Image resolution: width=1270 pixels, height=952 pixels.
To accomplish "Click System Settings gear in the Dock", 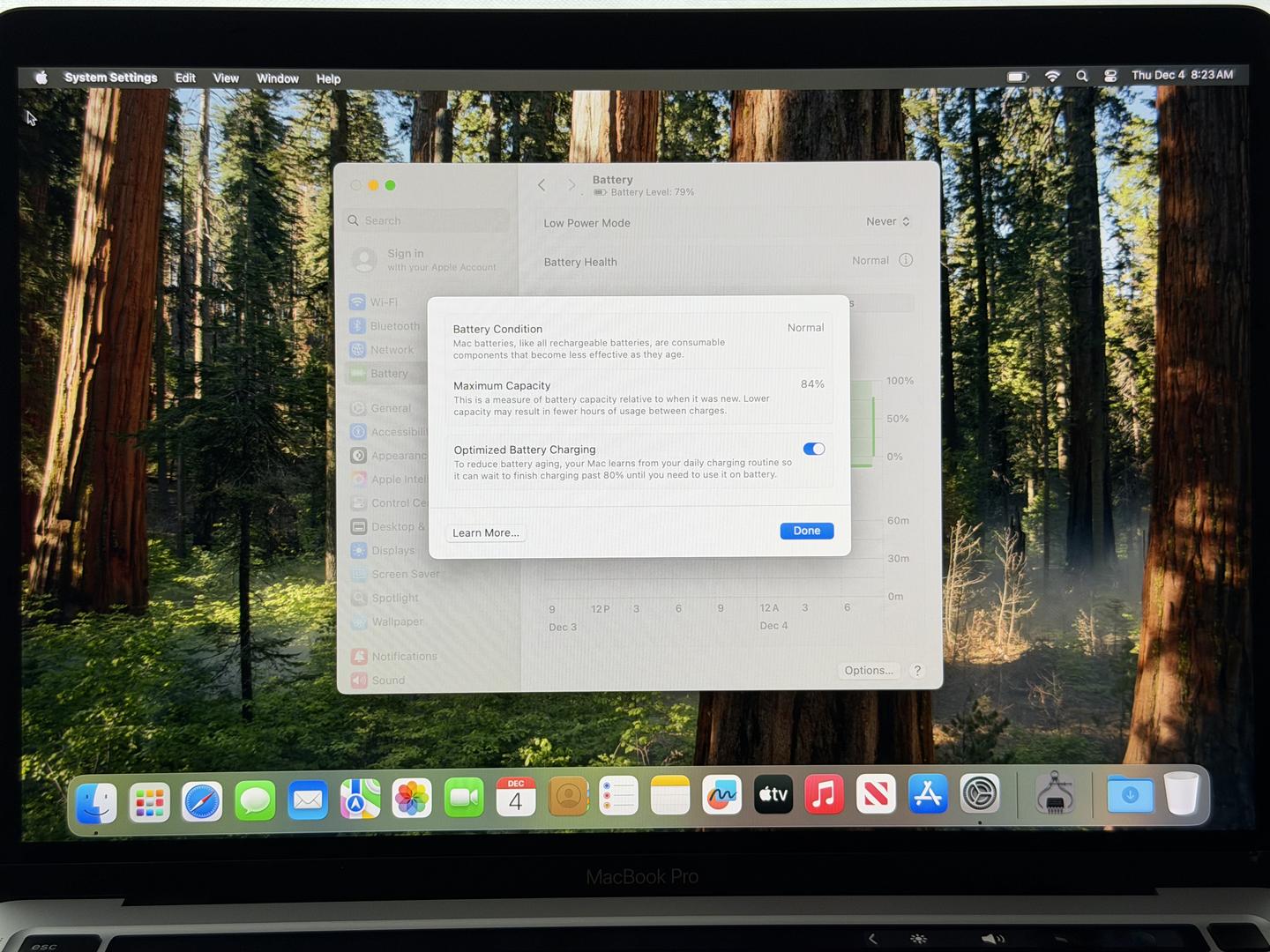I will tap(980, 794).
